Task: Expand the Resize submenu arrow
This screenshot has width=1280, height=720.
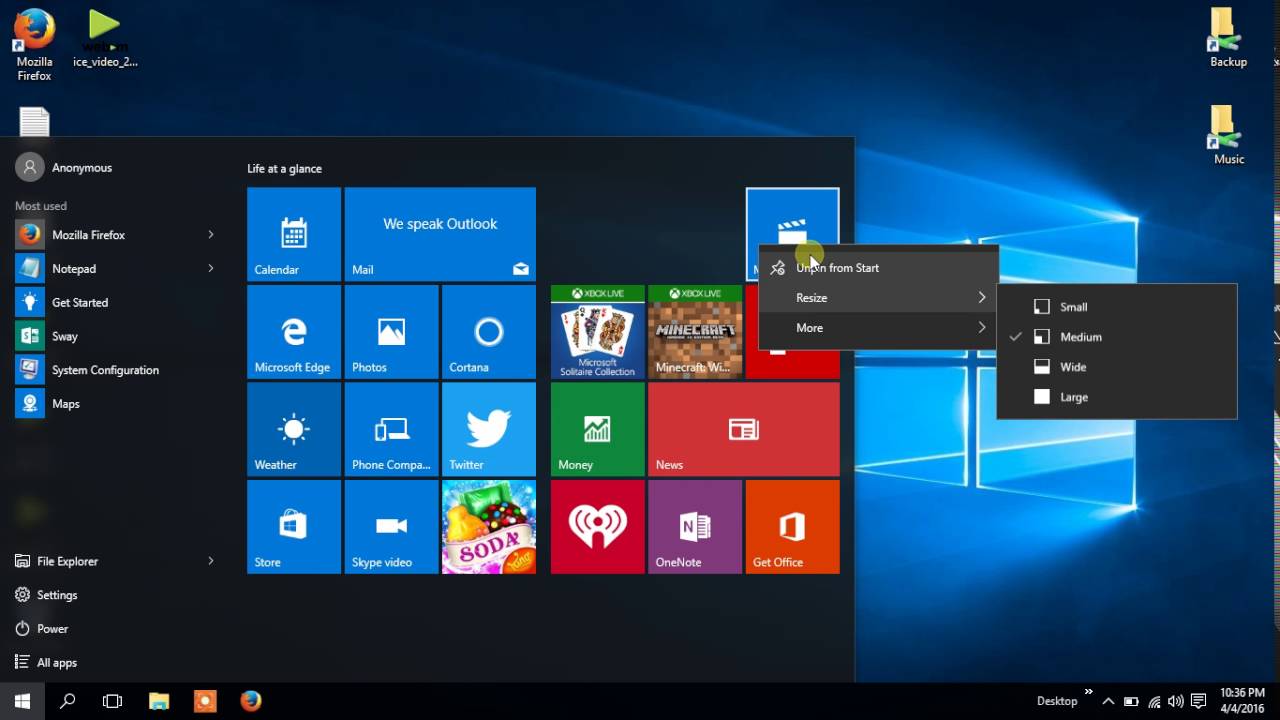Action: pyautogui.click(x=982, y=298)
